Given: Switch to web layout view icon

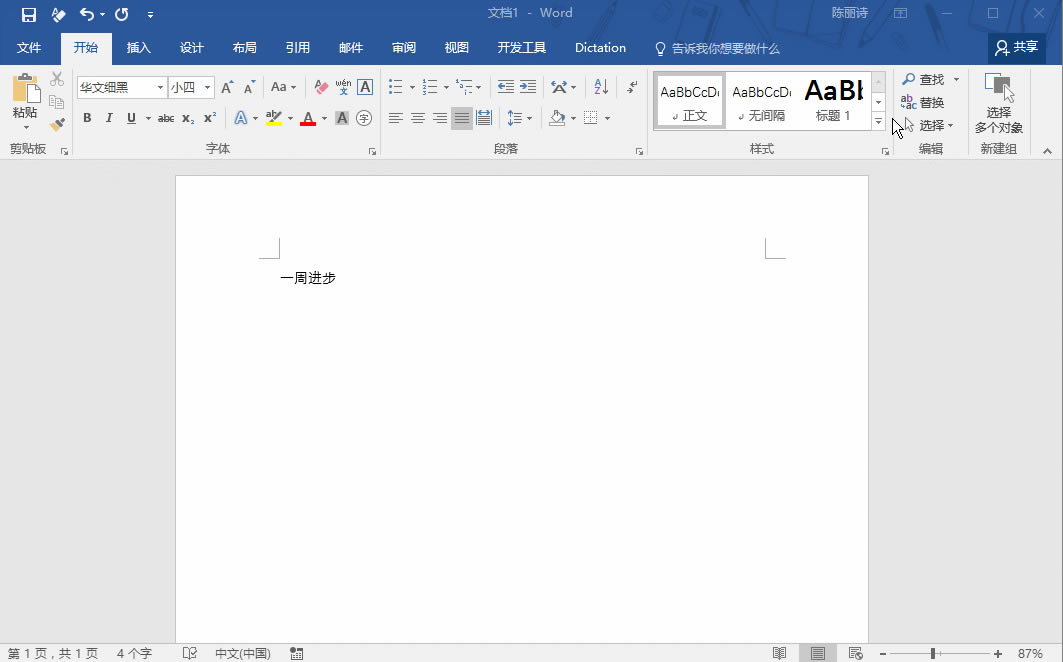Looking at the screenshot, I should tap(856, 653).
